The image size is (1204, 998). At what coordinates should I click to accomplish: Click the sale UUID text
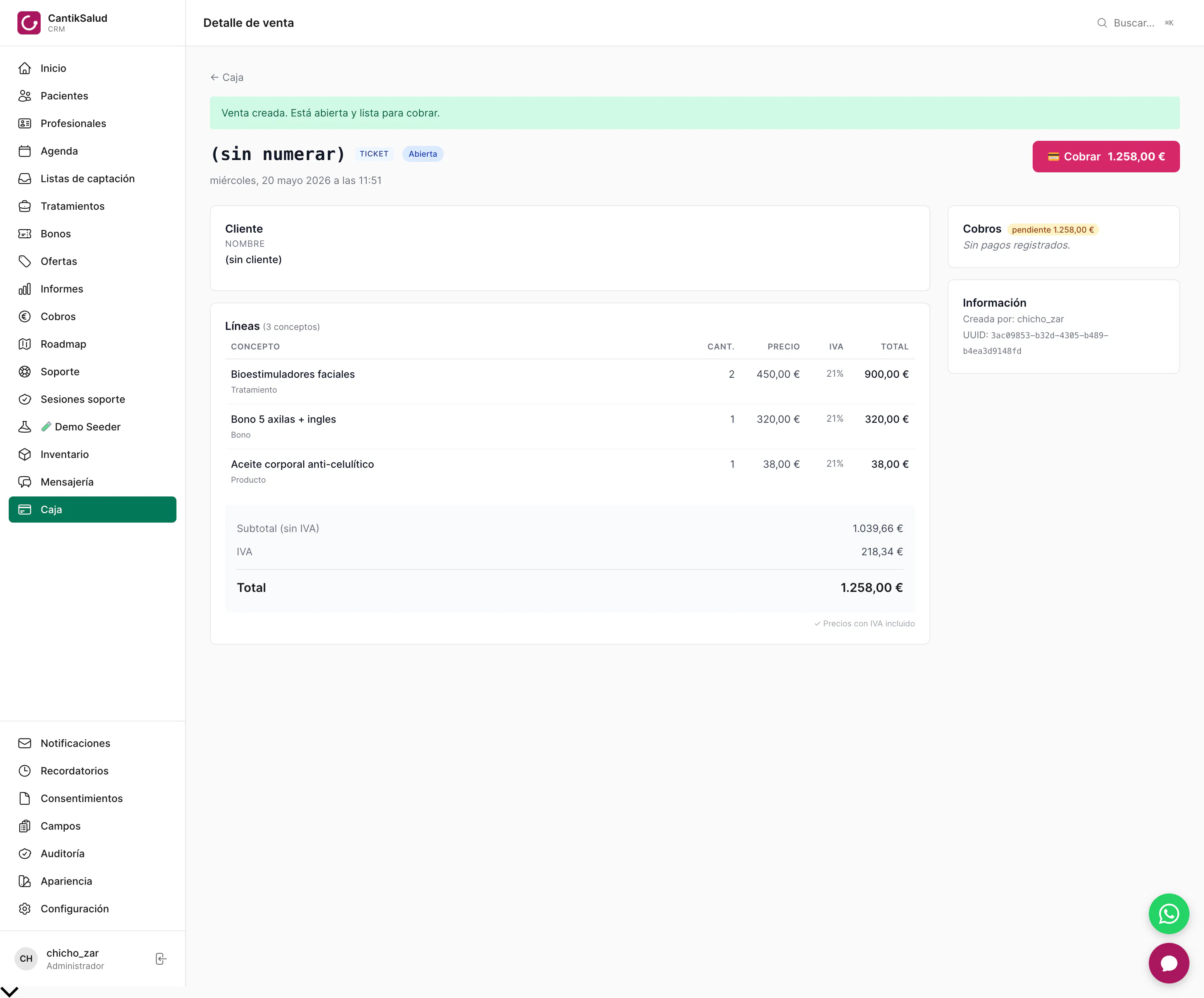[1036, 343]
